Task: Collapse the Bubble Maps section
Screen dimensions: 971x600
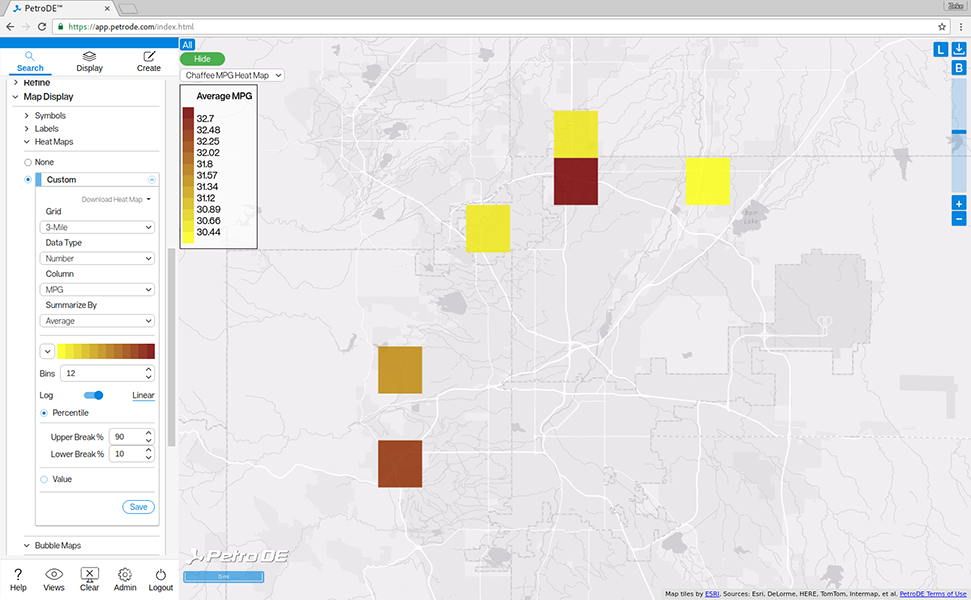Action: (27, 546)
